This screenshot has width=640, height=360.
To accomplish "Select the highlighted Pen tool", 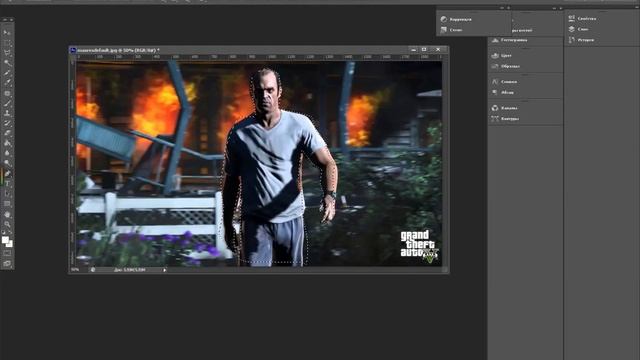I will pyautogui.click(x=7, y=173).
